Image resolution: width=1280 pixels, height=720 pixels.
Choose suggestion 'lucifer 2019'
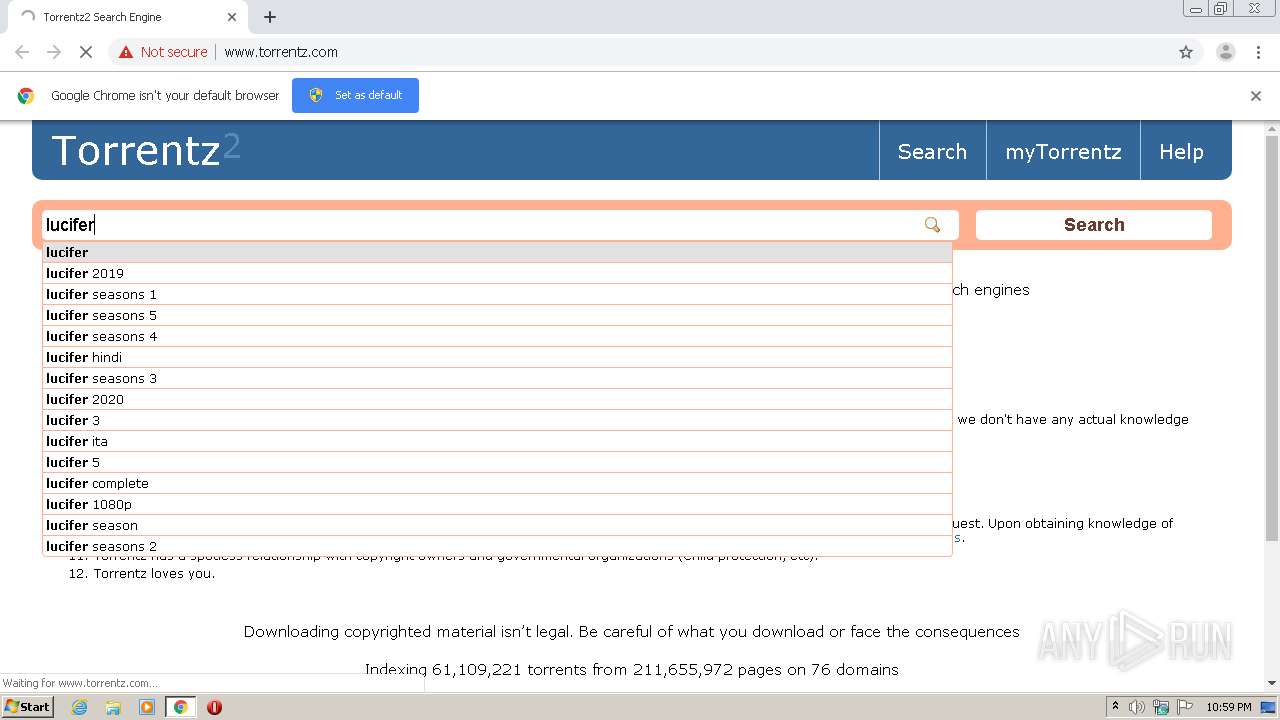point(497,273)
